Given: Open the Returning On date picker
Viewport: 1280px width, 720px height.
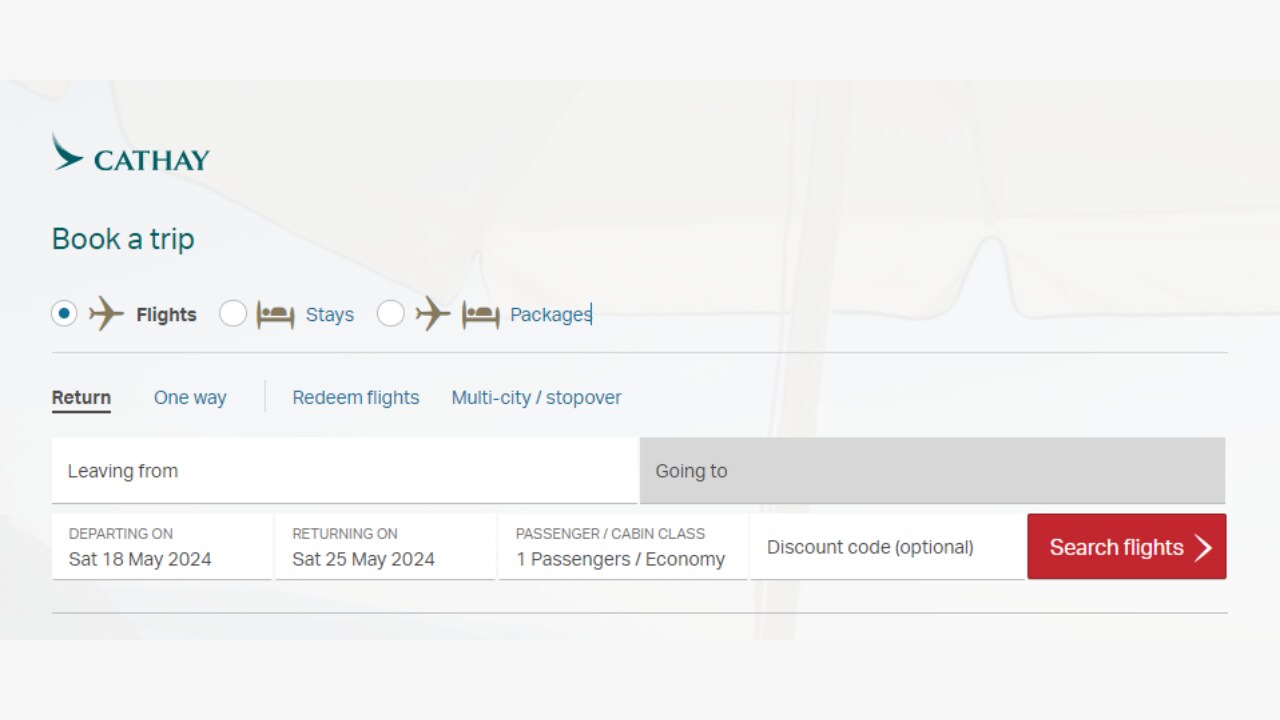Looking at the screenshot, I should 384,546.
